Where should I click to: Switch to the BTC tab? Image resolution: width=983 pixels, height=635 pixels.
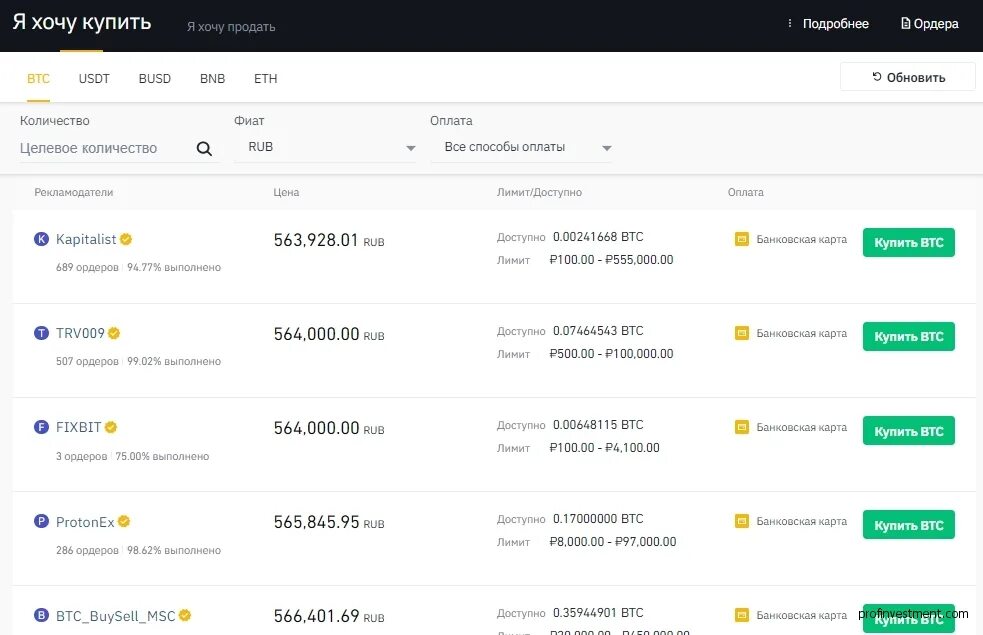pyautogui.click(x=38, y=78)
